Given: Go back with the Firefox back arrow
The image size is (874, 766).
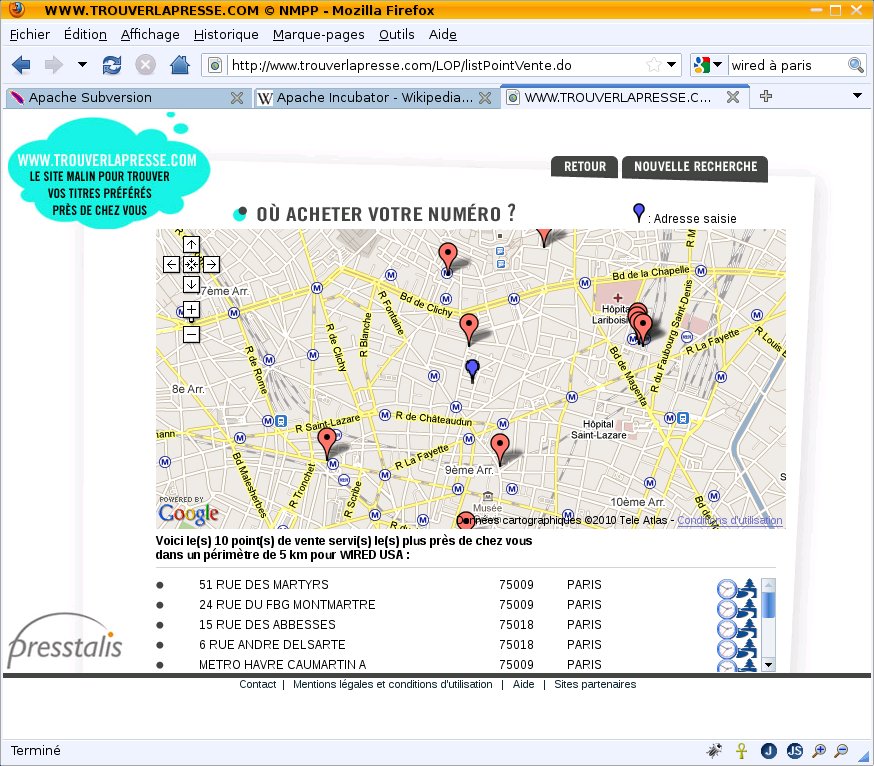Looking at the screenshot, I should pos(21,65).
